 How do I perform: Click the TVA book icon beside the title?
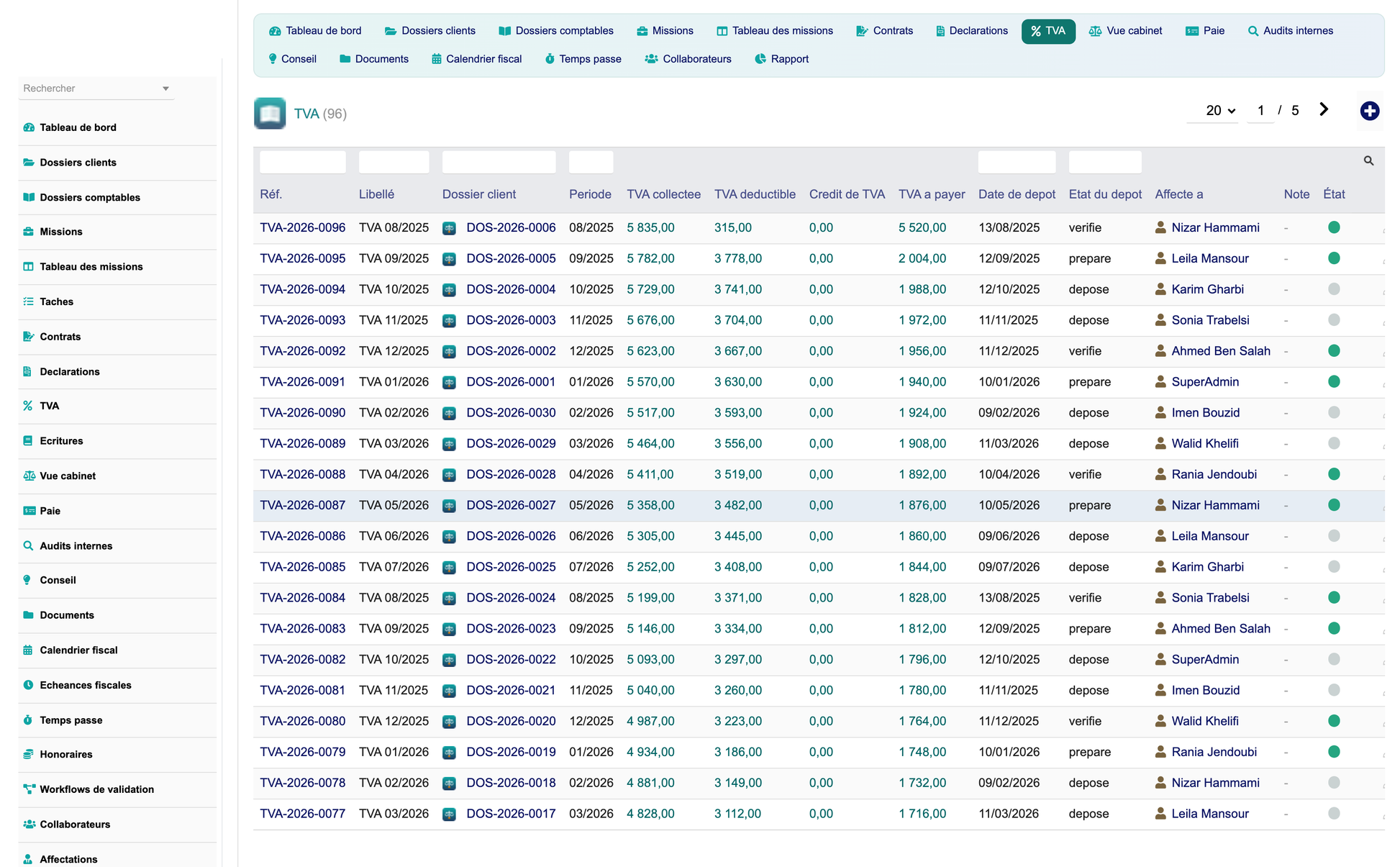[270, 114]
